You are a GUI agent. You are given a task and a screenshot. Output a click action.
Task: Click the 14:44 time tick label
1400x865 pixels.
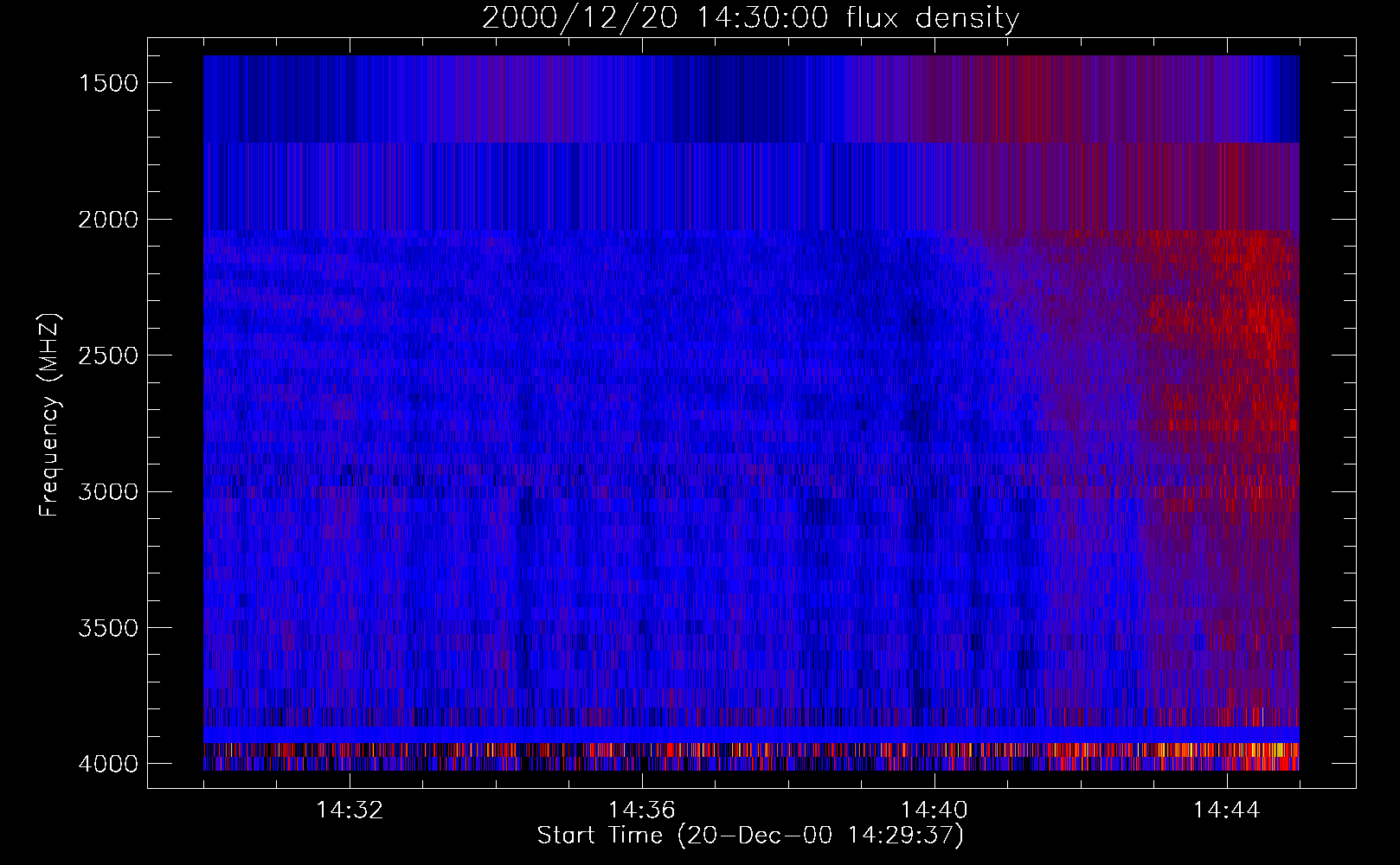(x=1227, y=811)
